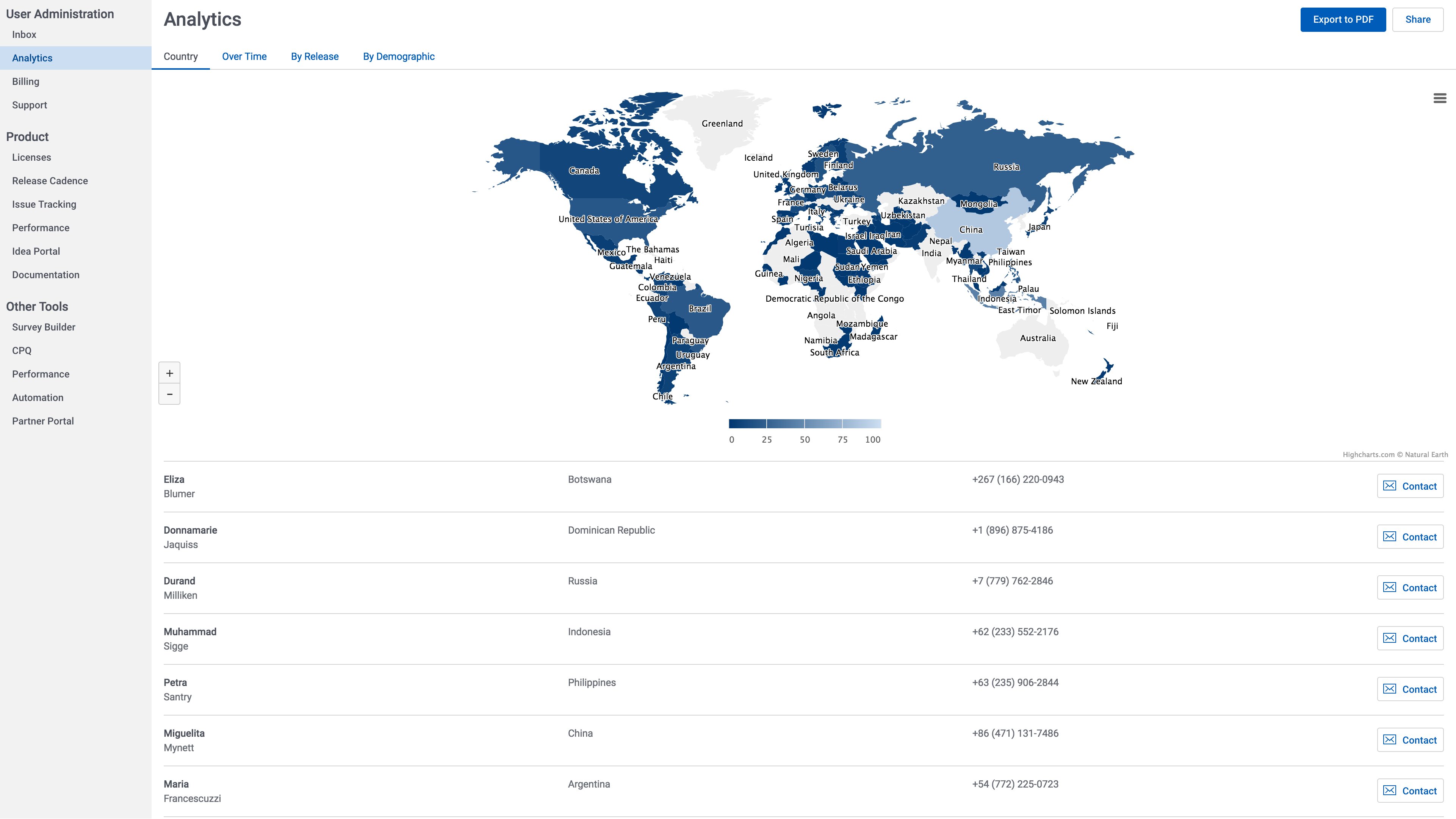The image size is (1456, 819).
Task: Click envelope icon in Maria Francescuzzi row
Action: click(x=1389, y=791)
